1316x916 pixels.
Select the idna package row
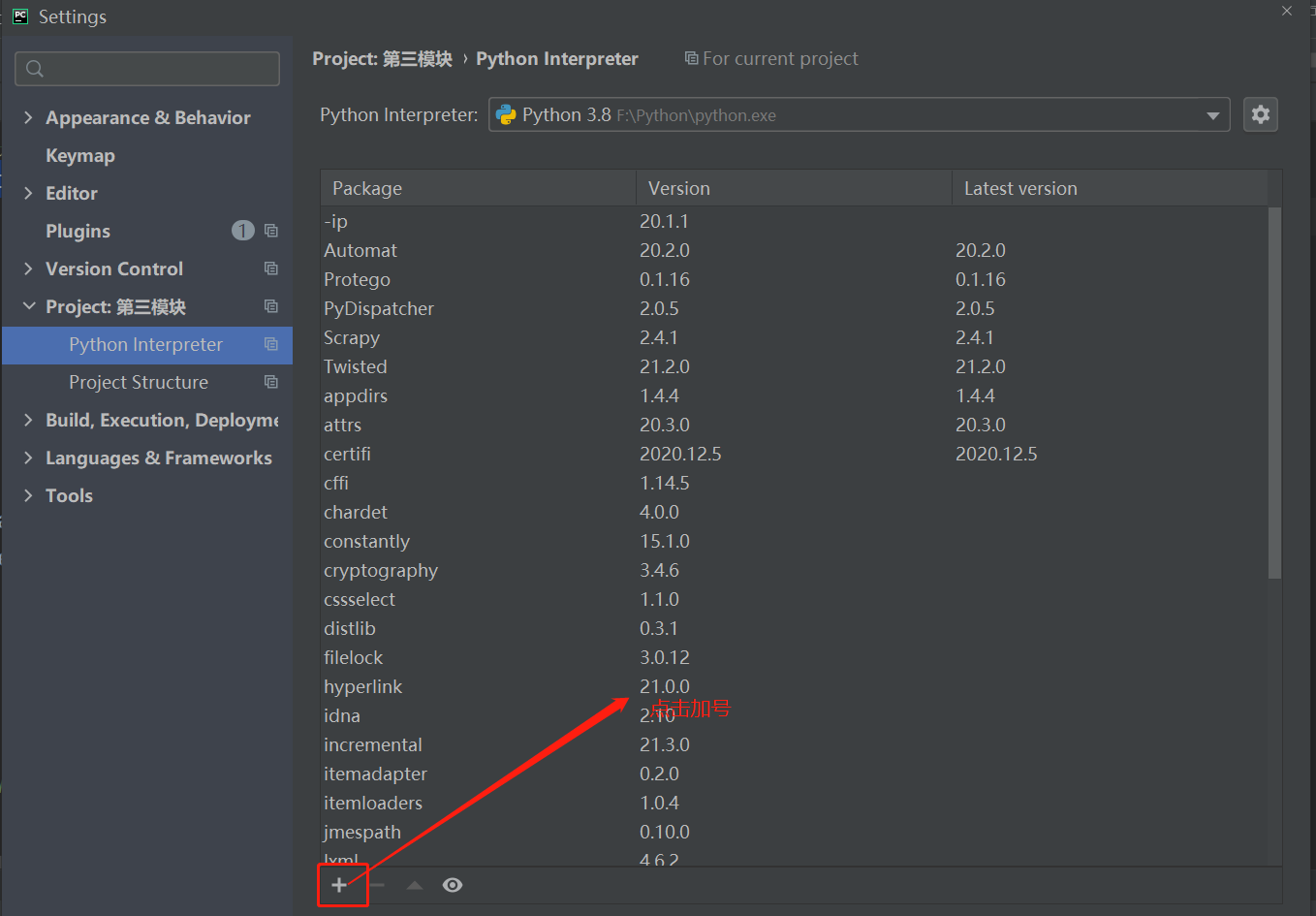pos(794,715)
